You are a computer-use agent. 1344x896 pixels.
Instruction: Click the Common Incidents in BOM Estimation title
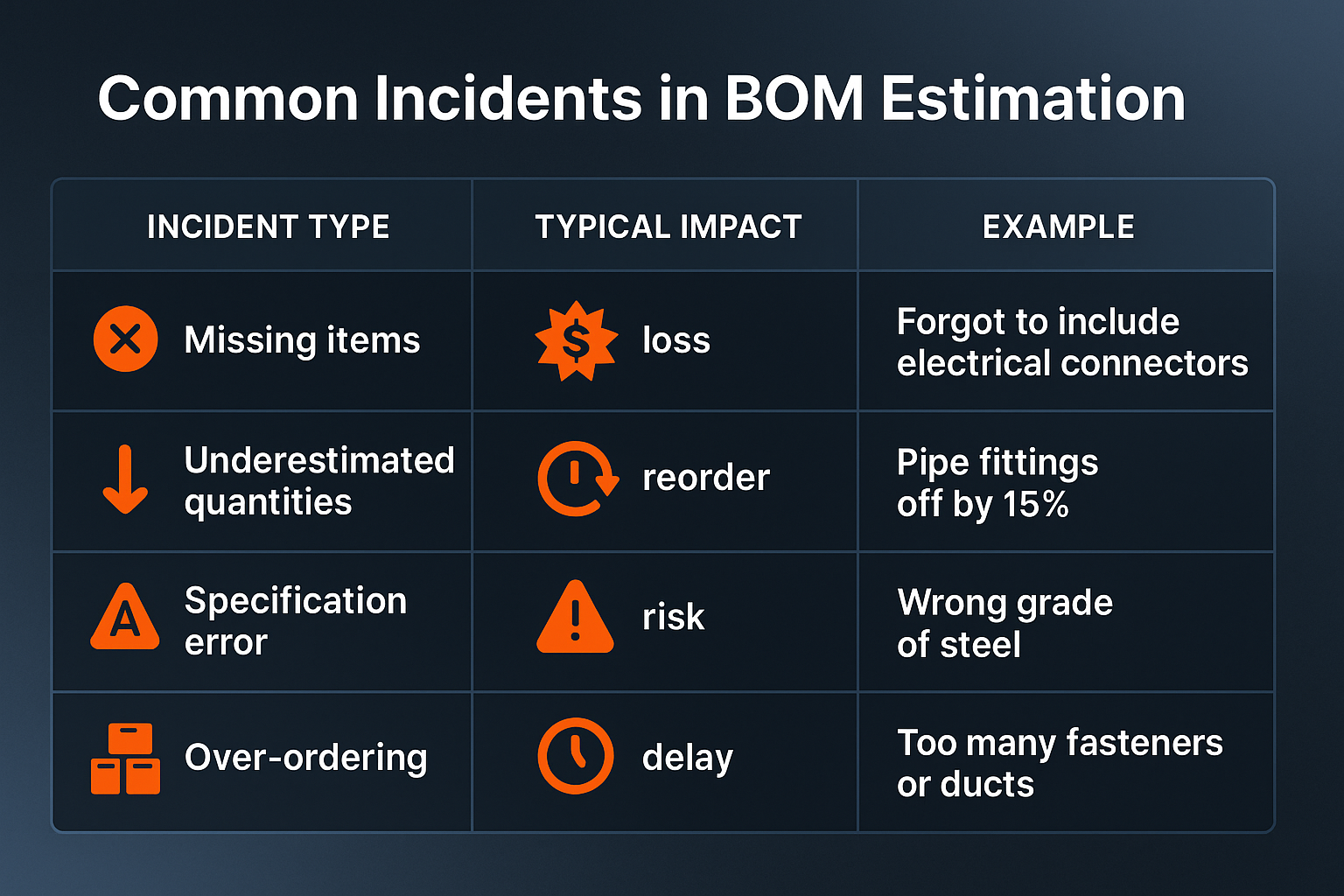(x=641, y=98)
